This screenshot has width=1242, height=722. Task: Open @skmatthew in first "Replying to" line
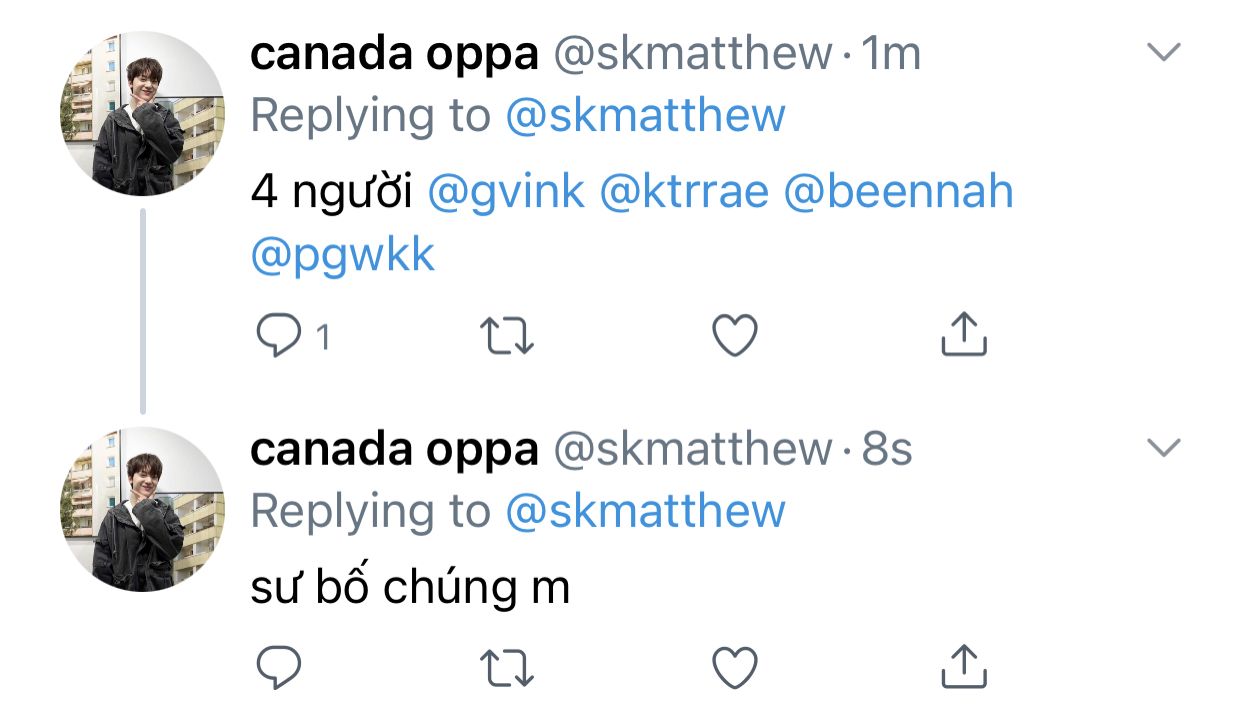point(645,116)
